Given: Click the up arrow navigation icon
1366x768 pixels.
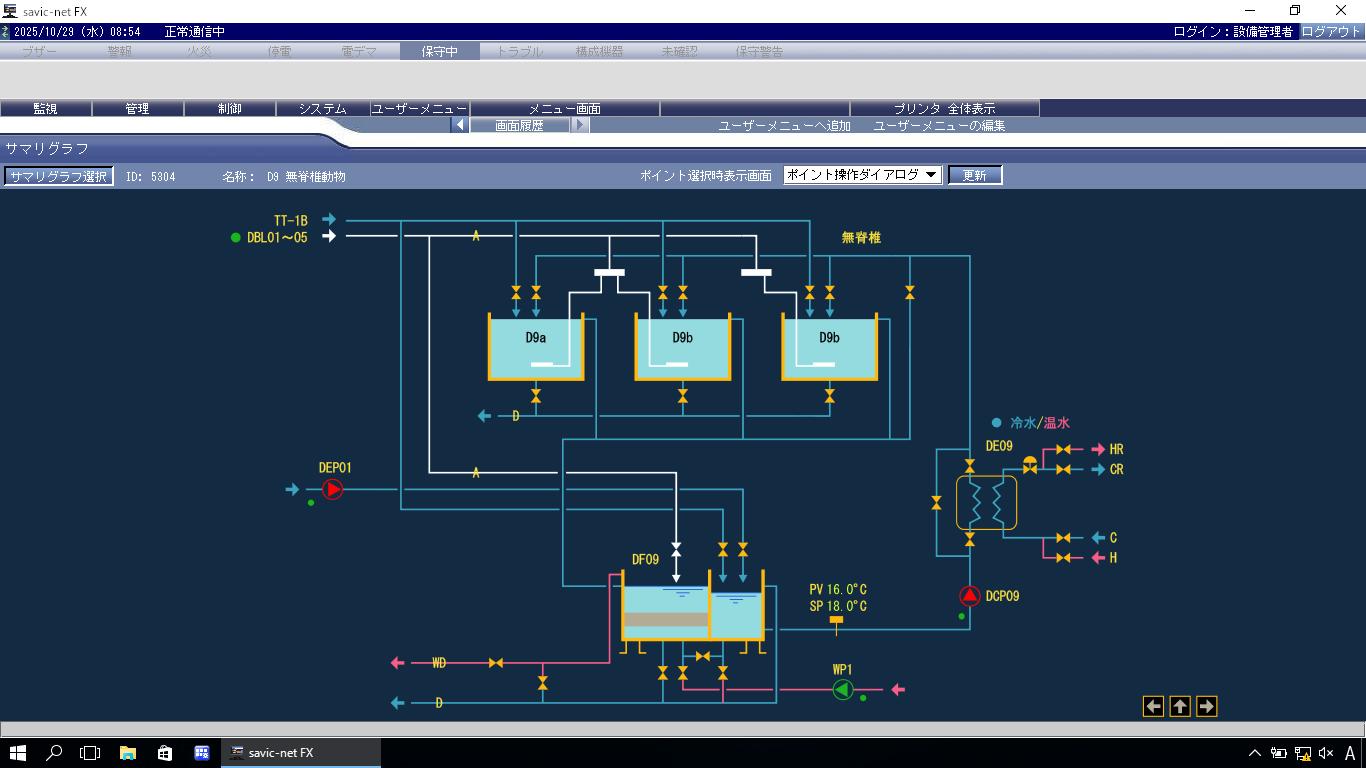Looking at the screenshot, I should tap(1180, 707).
